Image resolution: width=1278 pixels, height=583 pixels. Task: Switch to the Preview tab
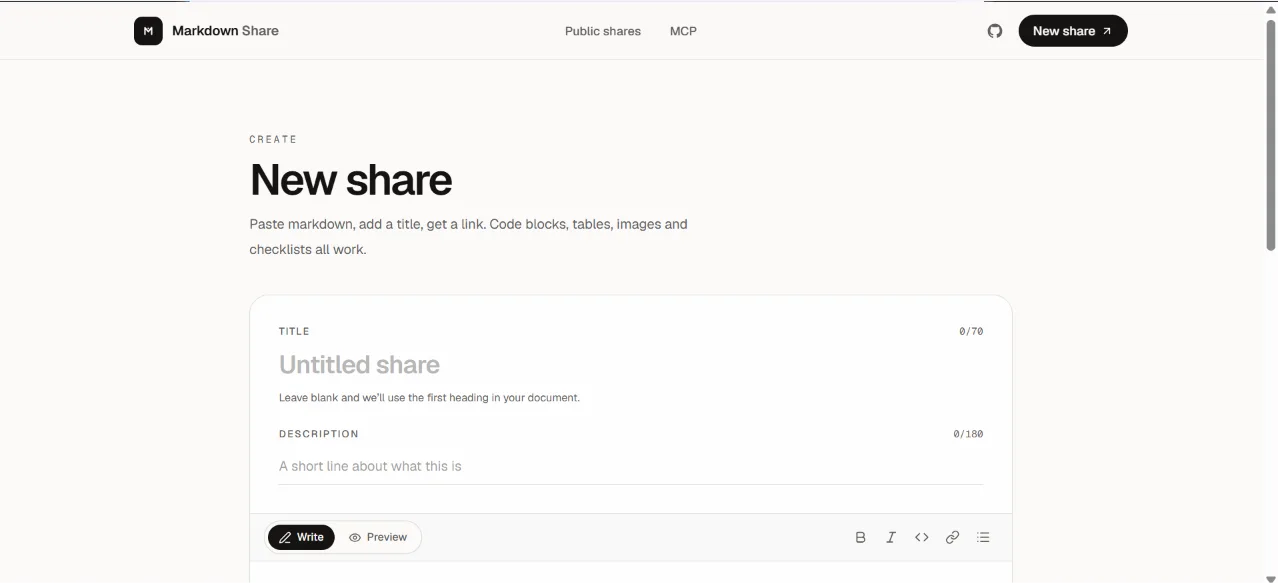[378, 537]
